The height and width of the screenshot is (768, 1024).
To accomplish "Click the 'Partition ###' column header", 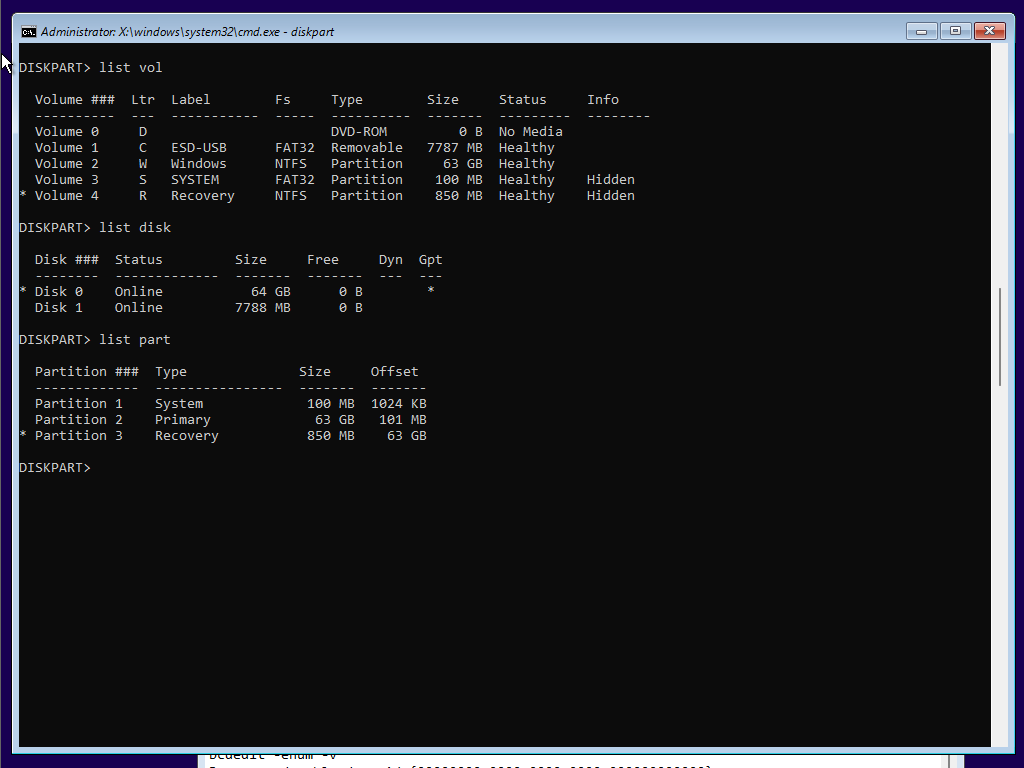I will point(87,372).
